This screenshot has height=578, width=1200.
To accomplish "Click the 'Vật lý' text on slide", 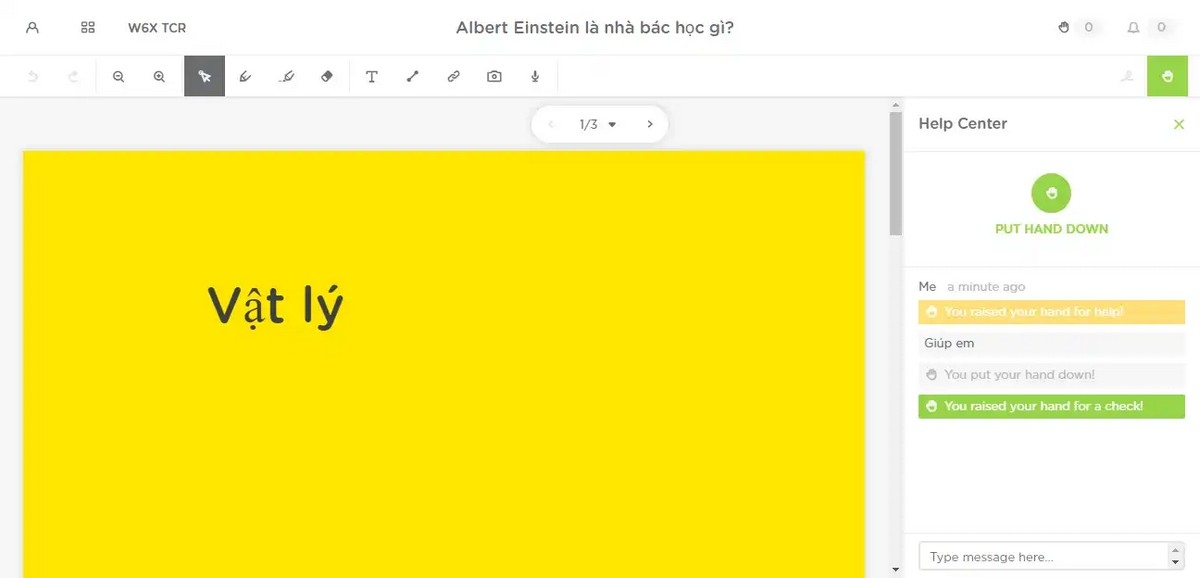I will pyautogui.click(x=276, y=307).
